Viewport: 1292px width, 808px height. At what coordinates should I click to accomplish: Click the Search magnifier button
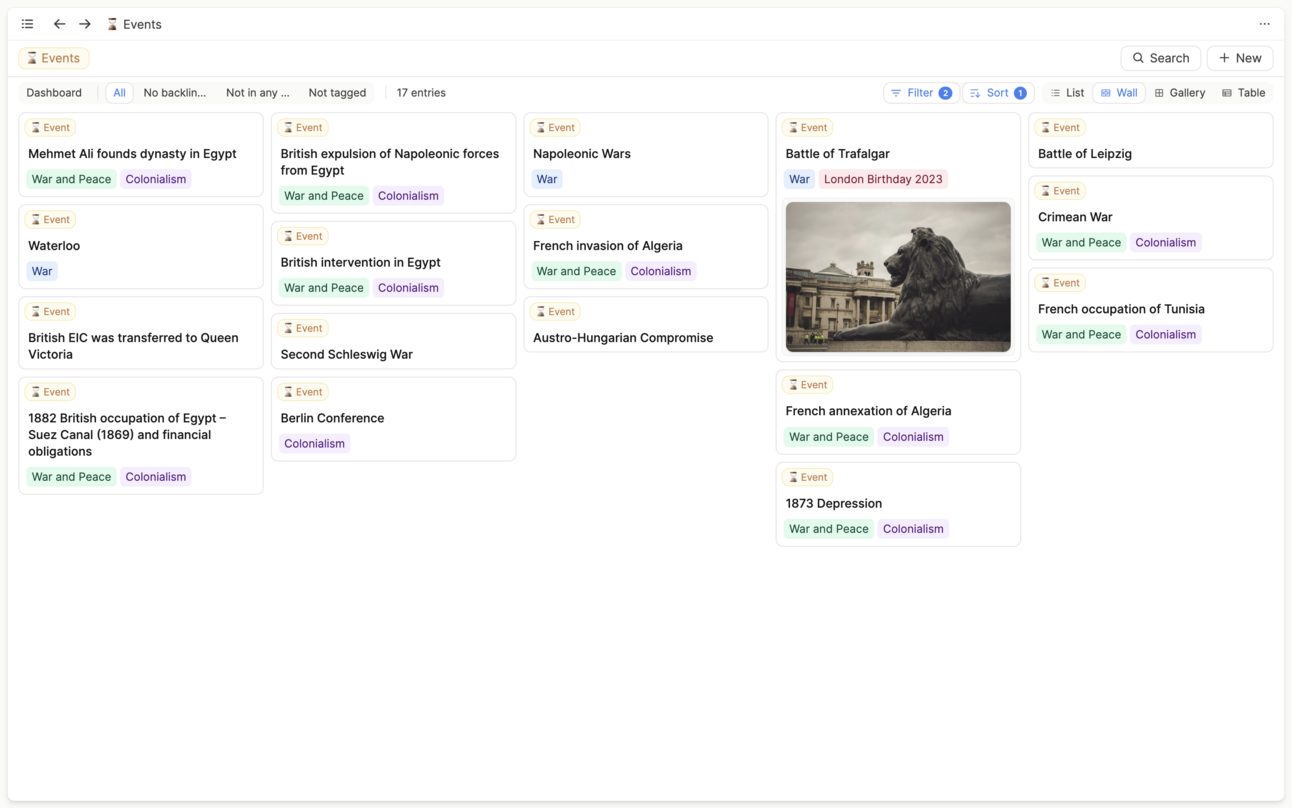1160,58
